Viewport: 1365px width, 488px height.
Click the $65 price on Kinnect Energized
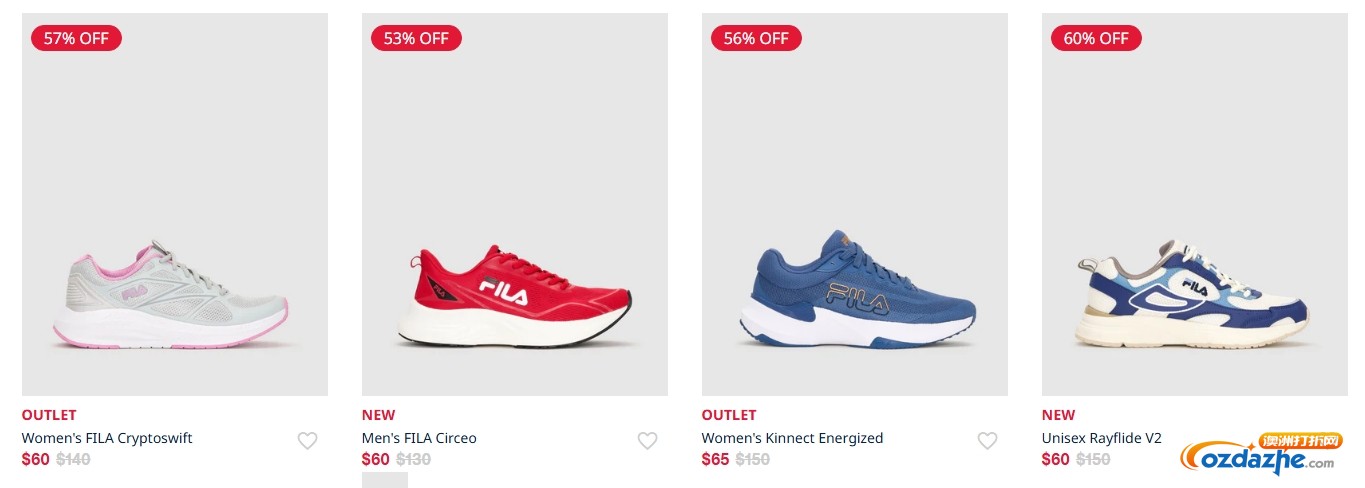[x=715, y=460]
